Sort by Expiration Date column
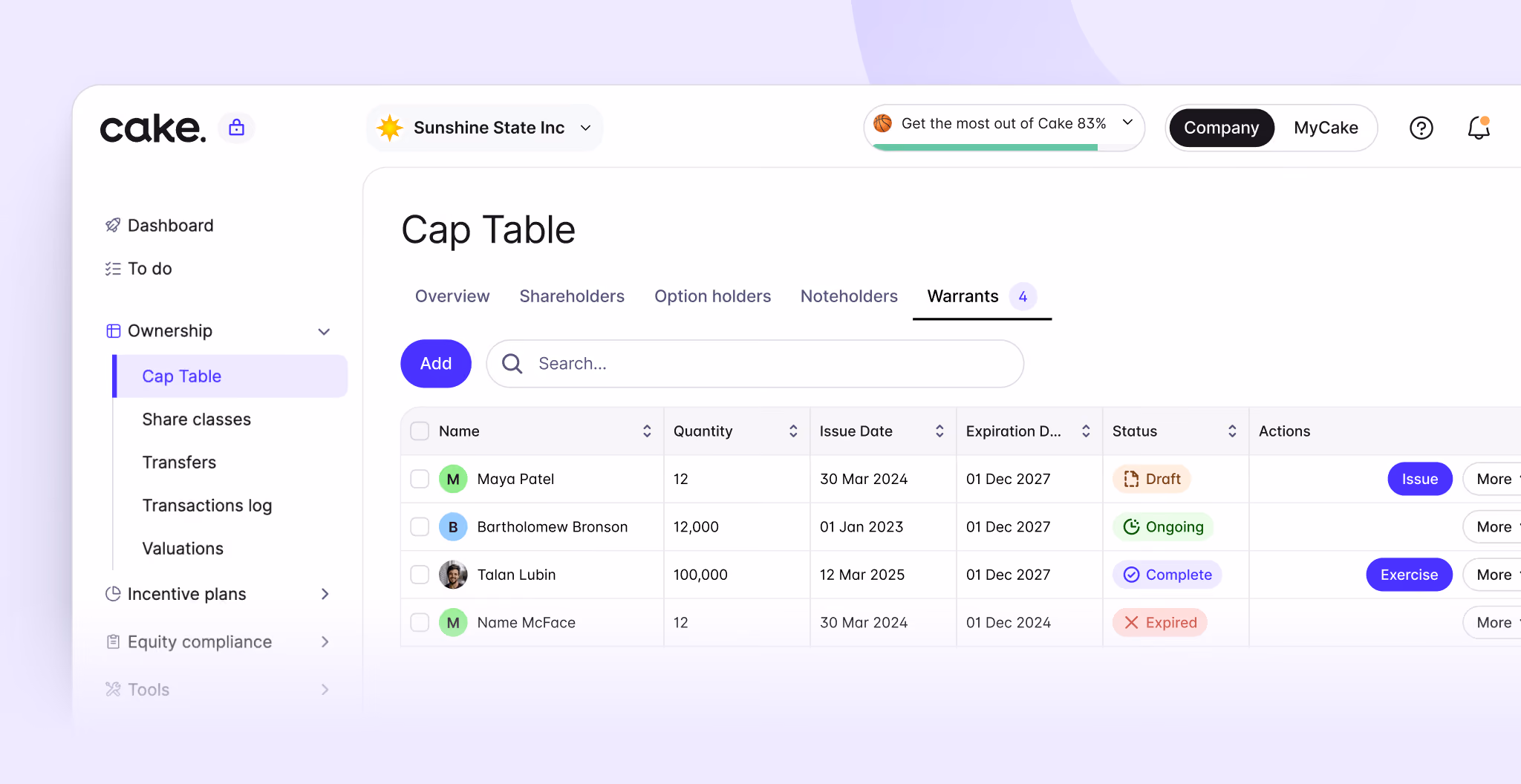The width and height of the screenshot is (1521, 784). click(x=1086, y=431)
